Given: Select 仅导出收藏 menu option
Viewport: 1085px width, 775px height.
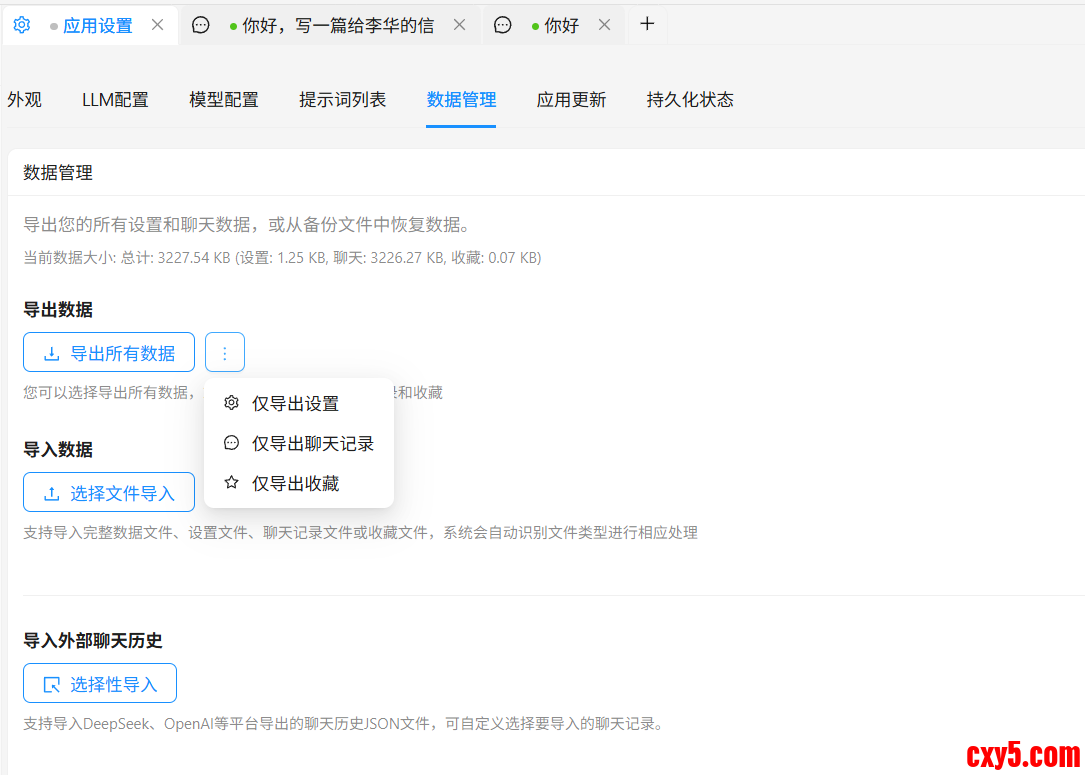Looking at the screenshot, I should (x=295, y=484).
